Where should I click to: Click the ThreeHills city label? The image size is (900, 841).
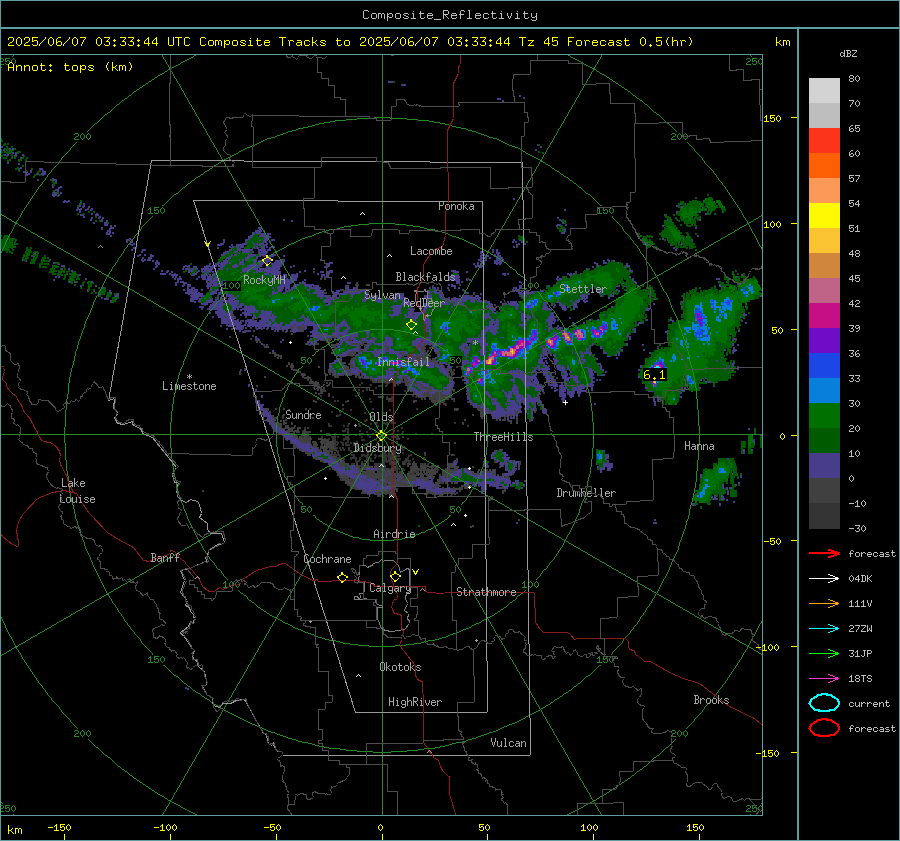click(x=503, y=437)
